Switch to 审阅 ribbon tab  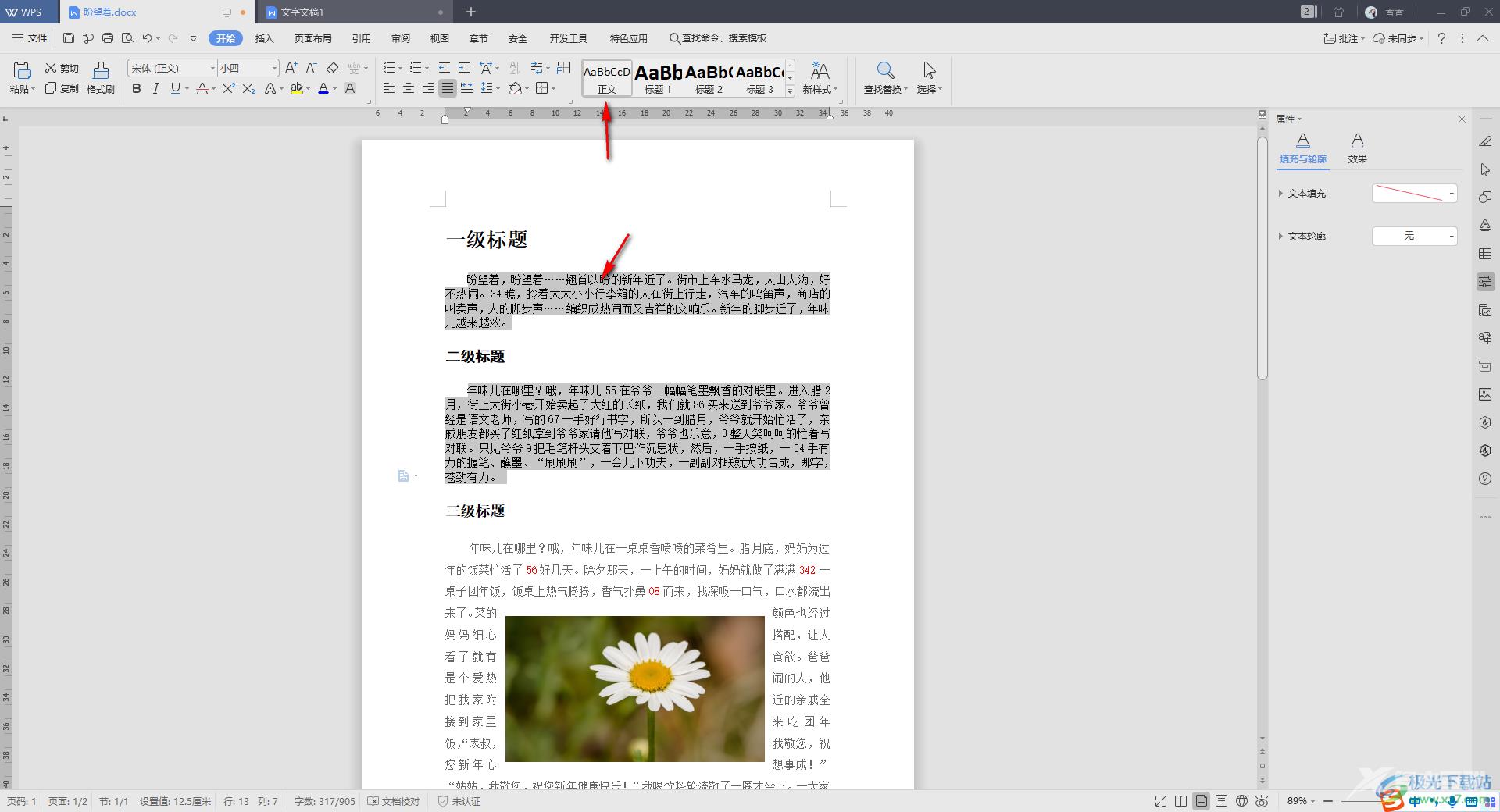point(401,38)
